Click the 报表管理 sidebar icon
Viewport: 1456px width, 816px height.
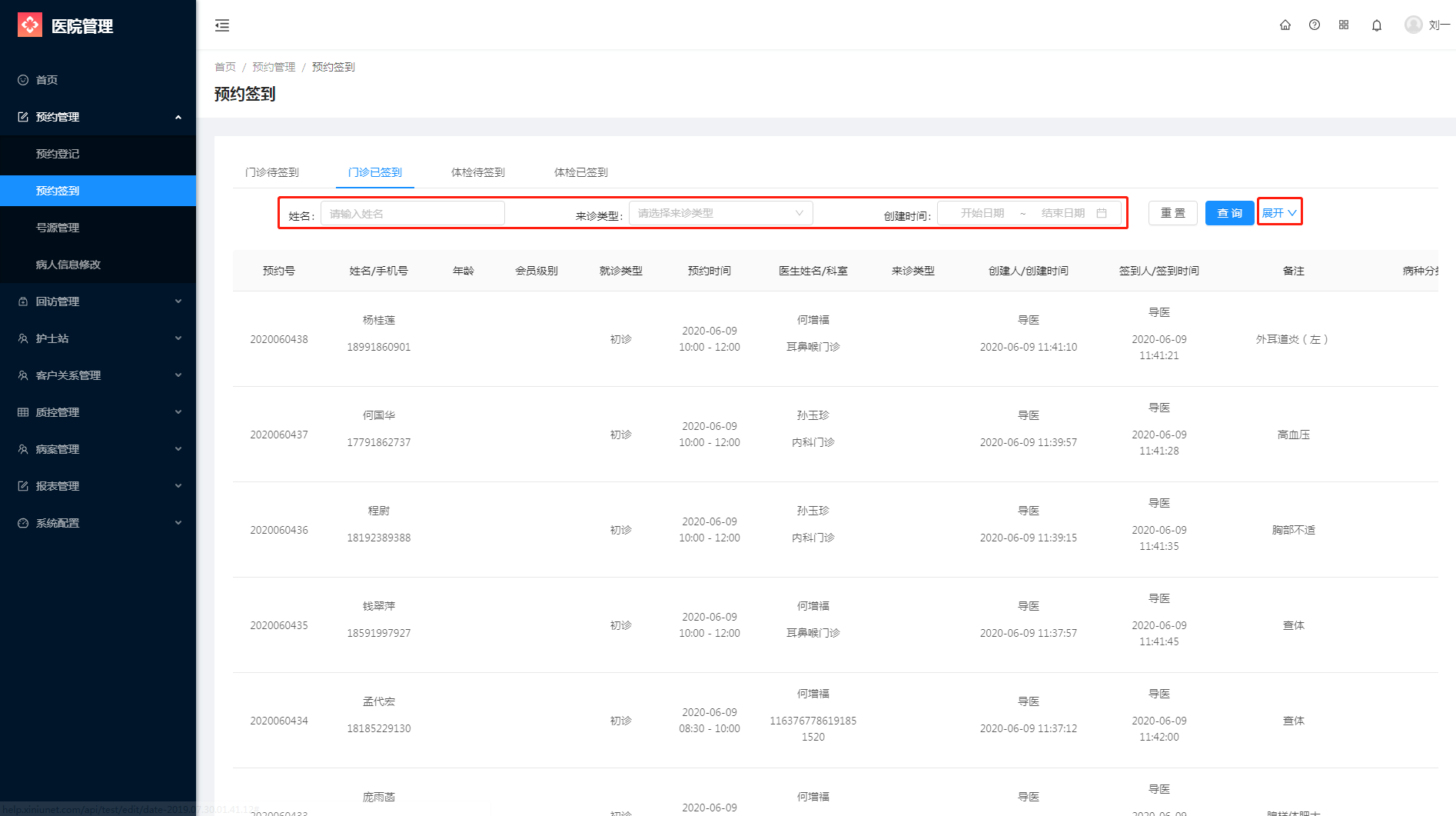[x=23, y=486]
